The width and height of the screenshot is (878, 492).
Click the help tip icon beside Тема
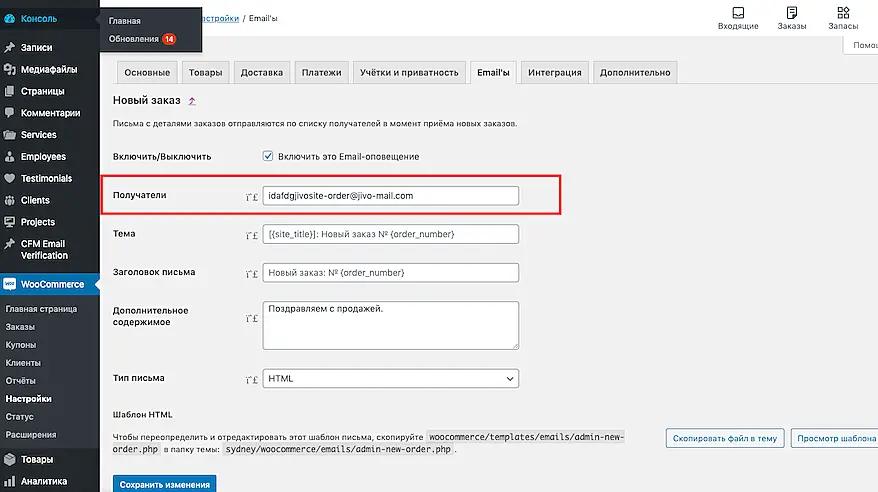click(252, 236)
